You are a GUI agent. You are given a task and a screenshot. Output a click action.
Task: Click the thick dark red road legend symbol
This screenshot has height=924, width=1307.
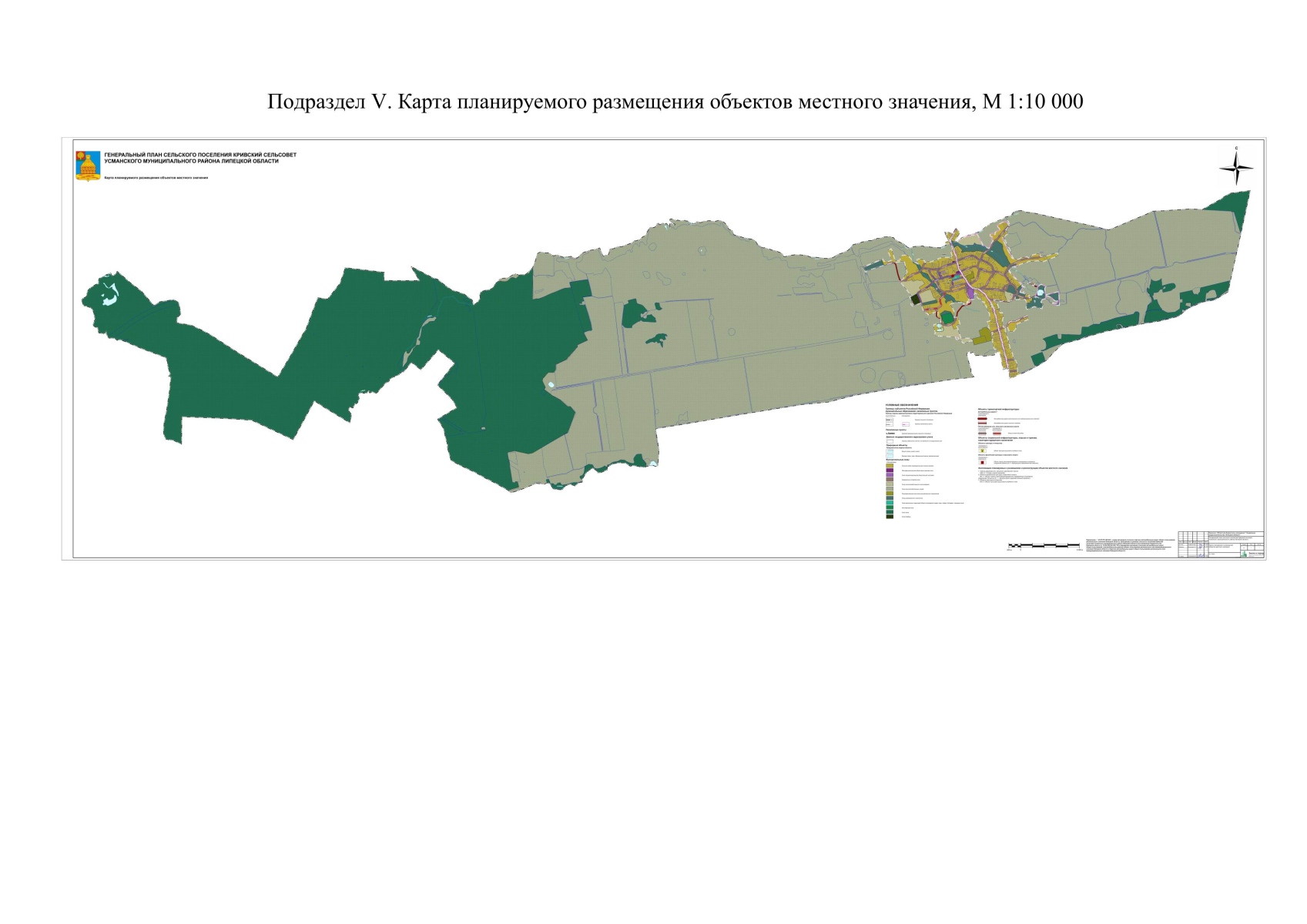982,419
